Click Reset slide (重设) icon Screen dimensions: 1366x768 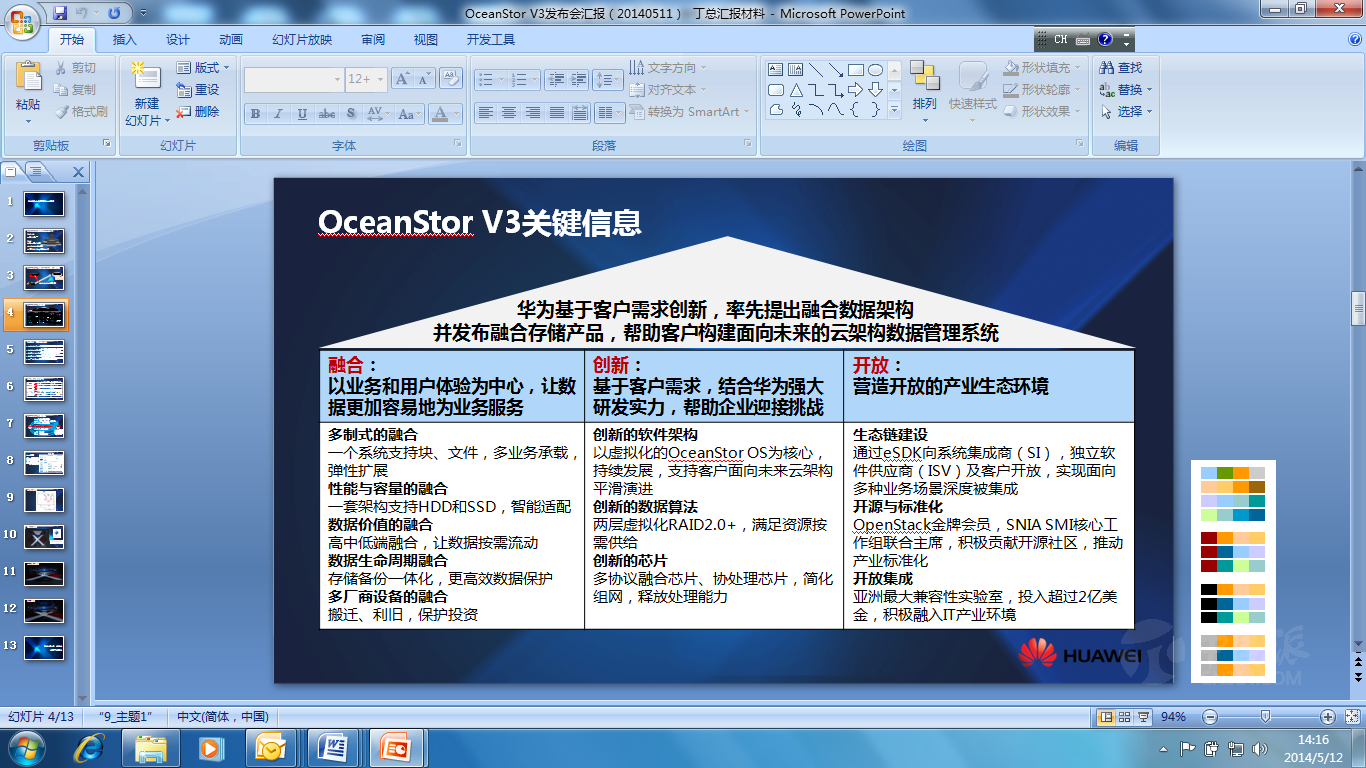tap(184, 90)
